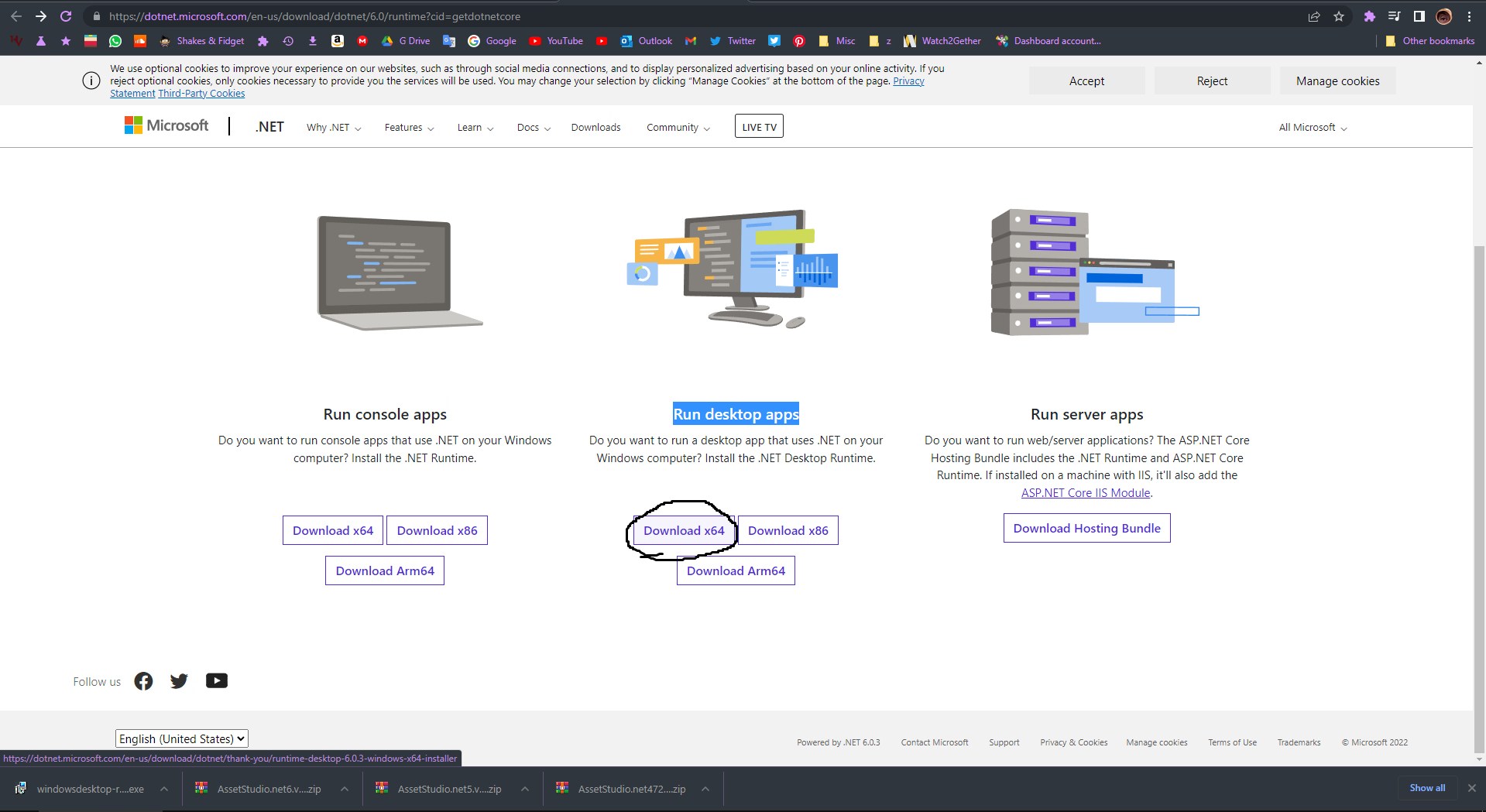
Task: Open the WhatsApp bookmark
Action: pos(115,41)
